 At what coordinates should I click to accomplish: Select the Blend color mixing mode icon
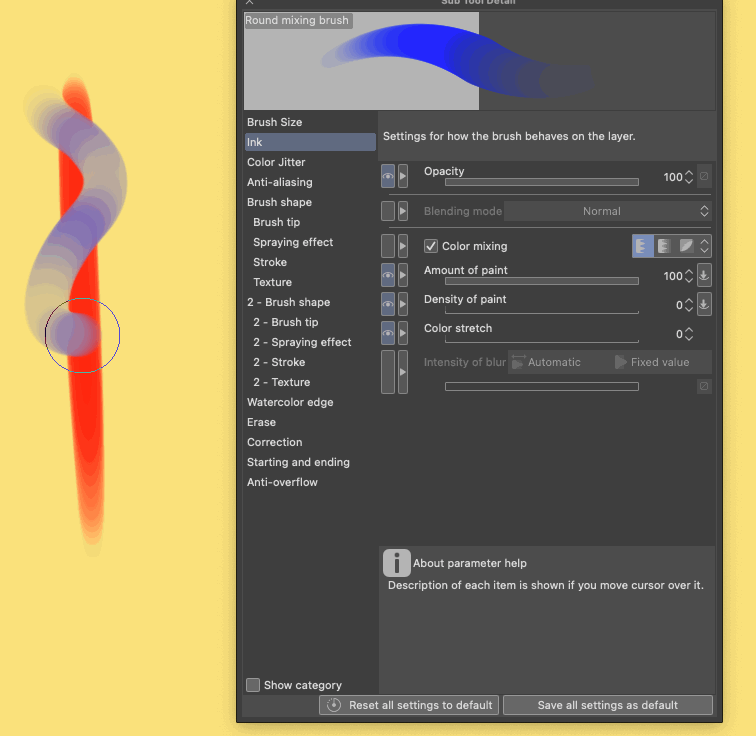point(643,246)
